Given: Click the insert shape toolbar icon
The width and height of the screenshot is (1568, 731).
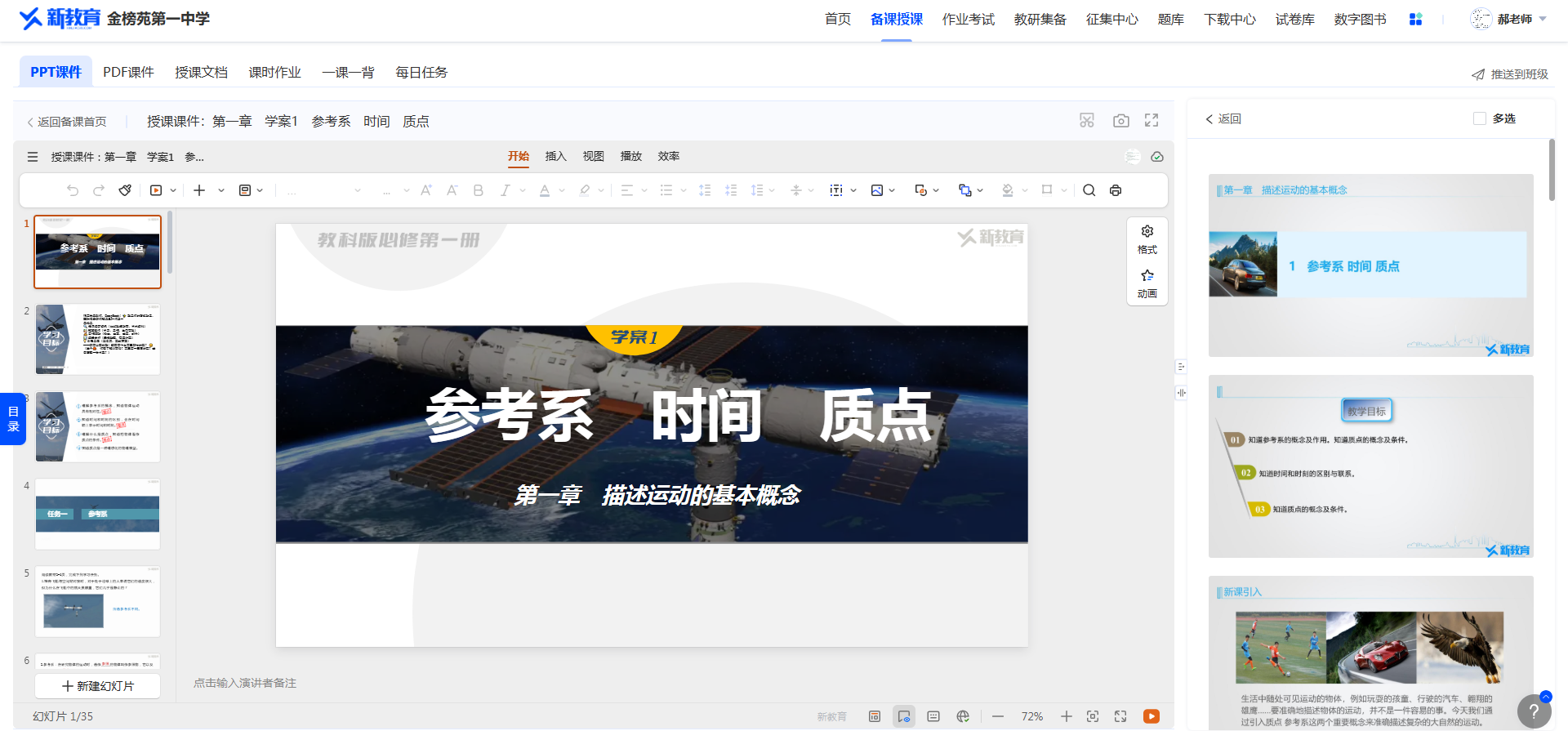Looking at the screenshot, I should click(x=921, y=190).
